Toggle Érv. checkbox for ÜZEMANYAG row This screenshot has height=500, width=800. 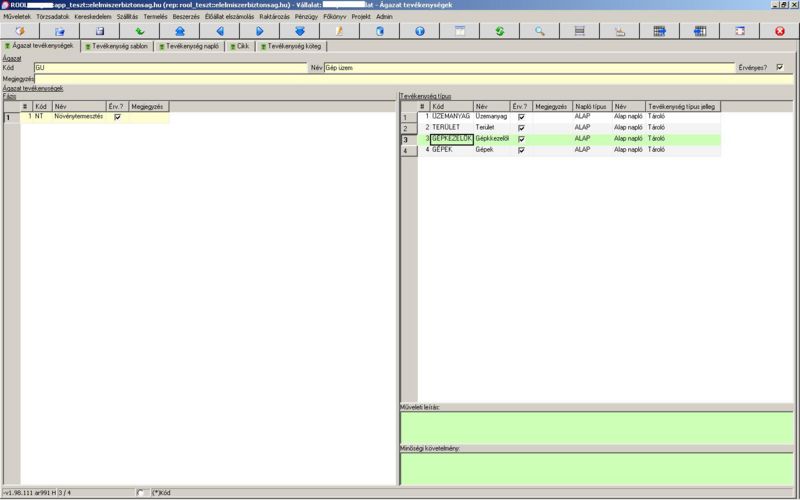point(520,117)
